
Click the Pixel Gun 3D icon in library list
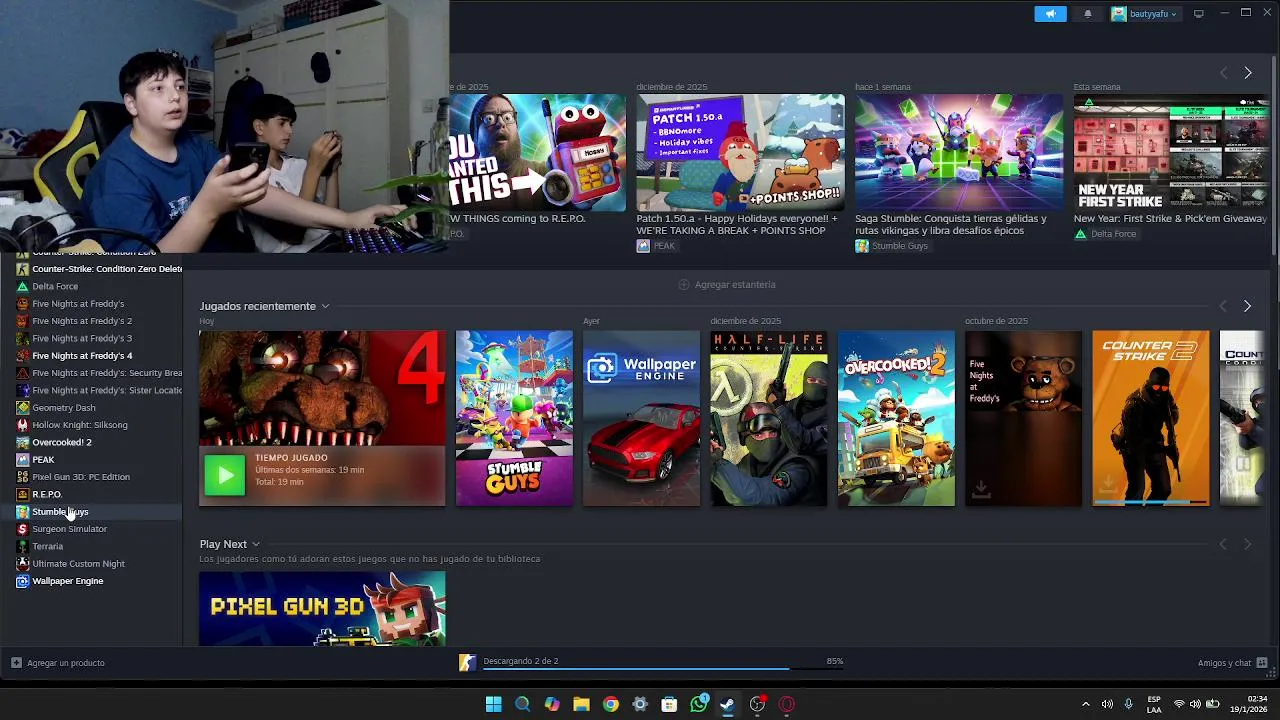(x=22, y=477)
